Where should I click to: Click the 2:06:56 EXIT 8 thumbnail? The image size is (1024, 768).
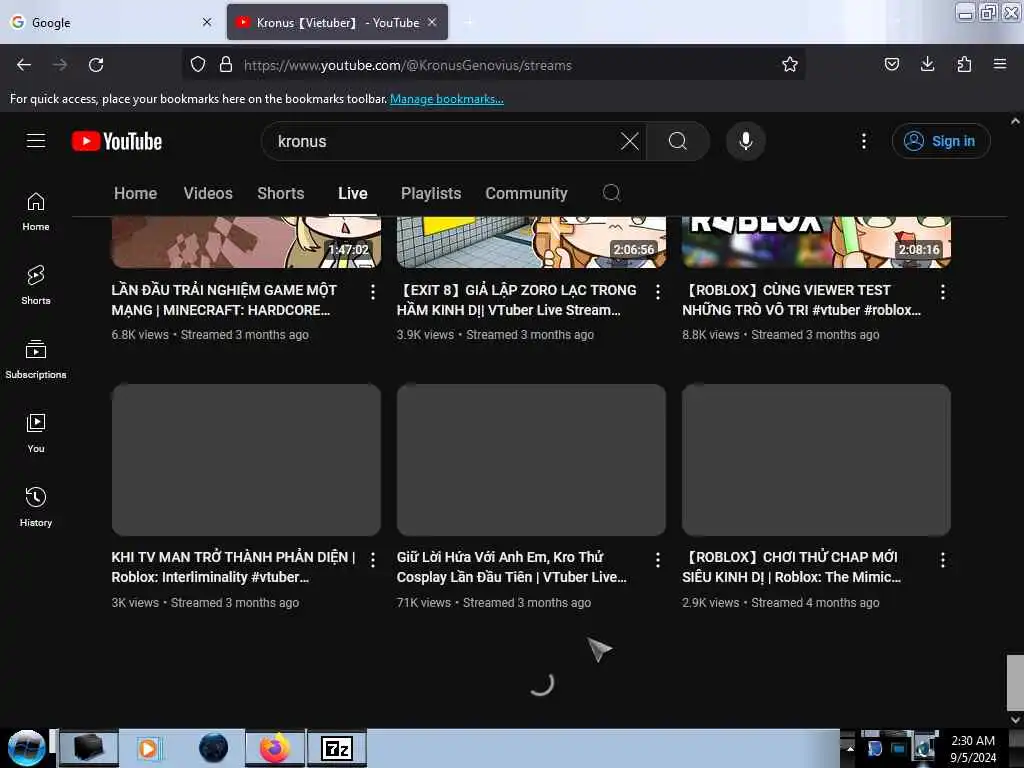click(x=531, y=242)
